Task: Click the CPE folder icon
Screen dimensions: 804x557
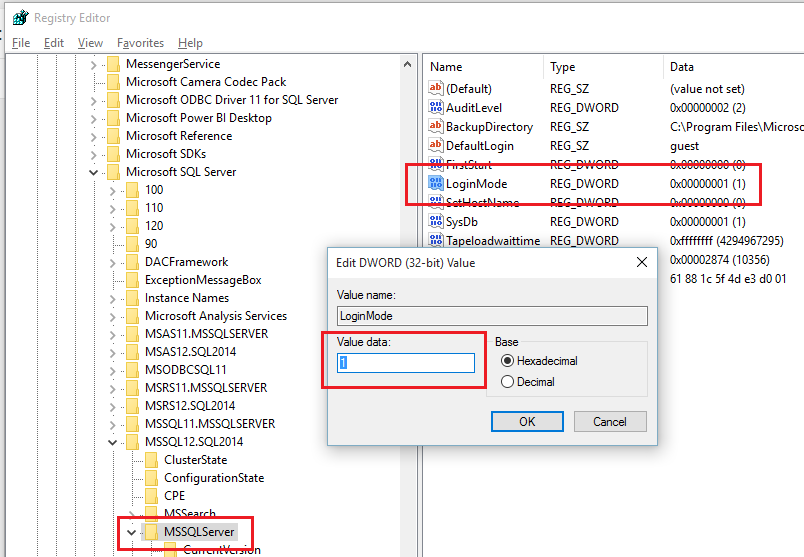Action: tap(151, 495)
